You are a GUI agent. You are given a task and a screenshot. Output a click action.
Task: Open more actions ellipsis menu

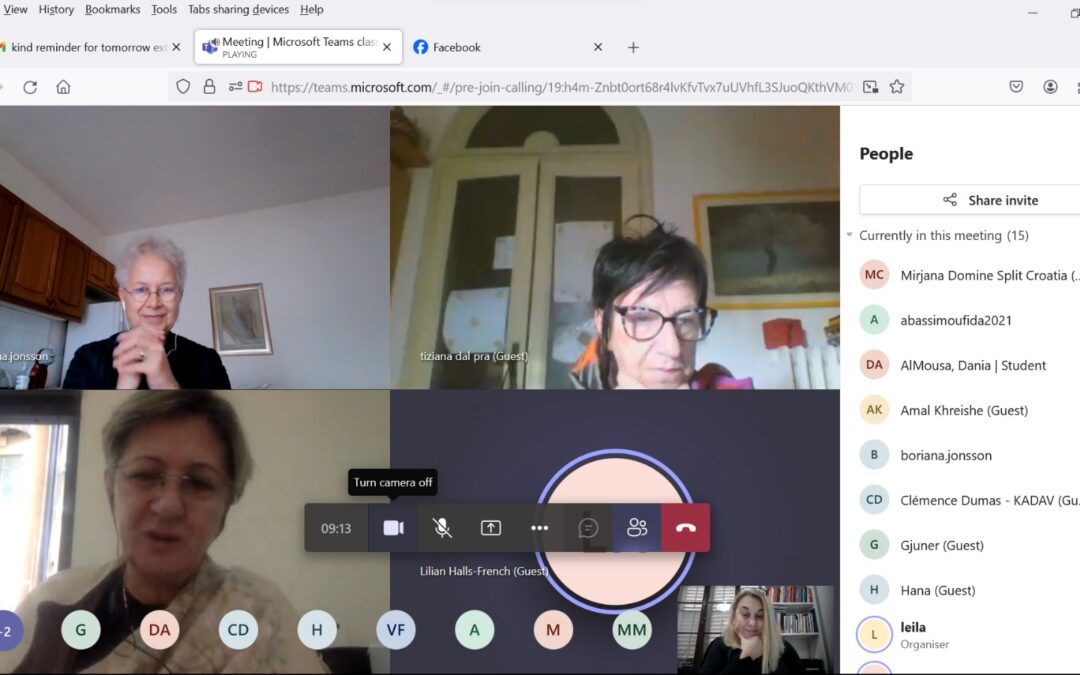540,528
